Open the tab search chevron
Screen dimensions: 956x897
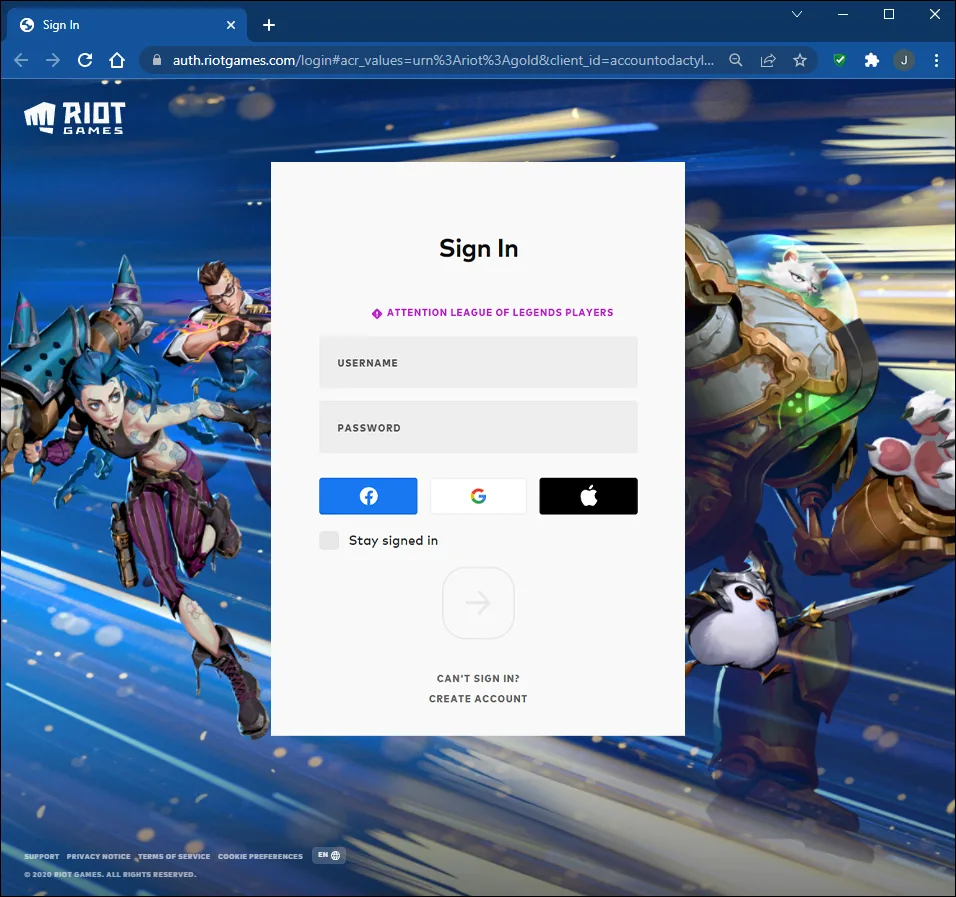coord(797,14)
